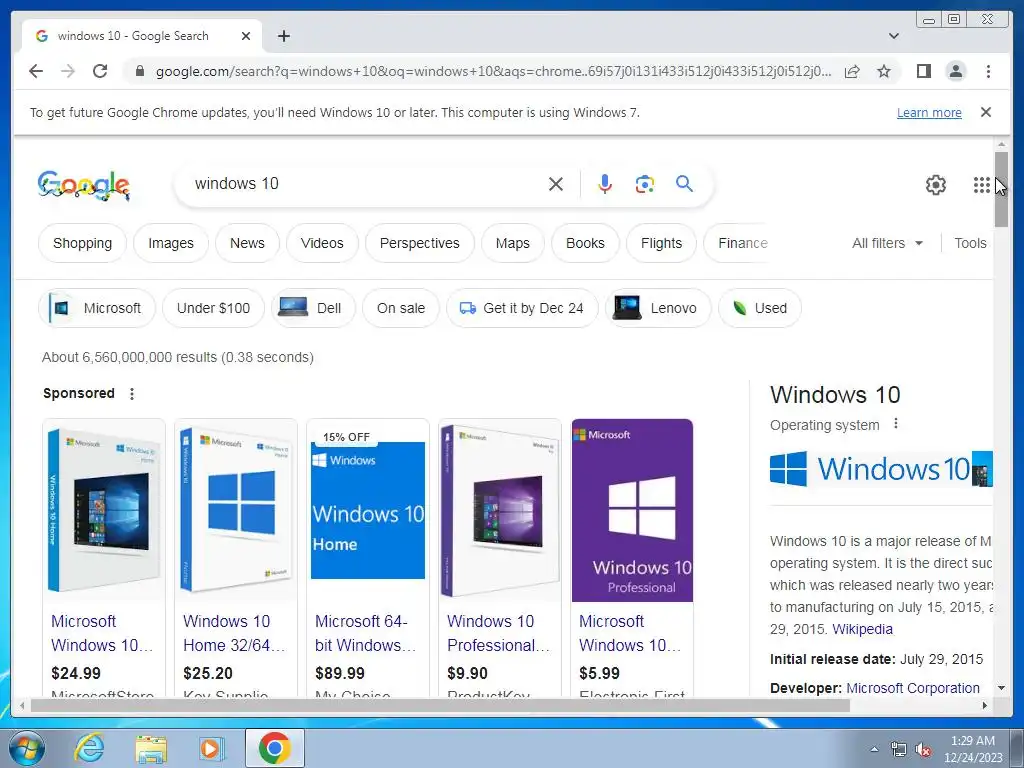Search by image with the Google Lens icon
Screen dimensions: 1024x768
point(645,184)
